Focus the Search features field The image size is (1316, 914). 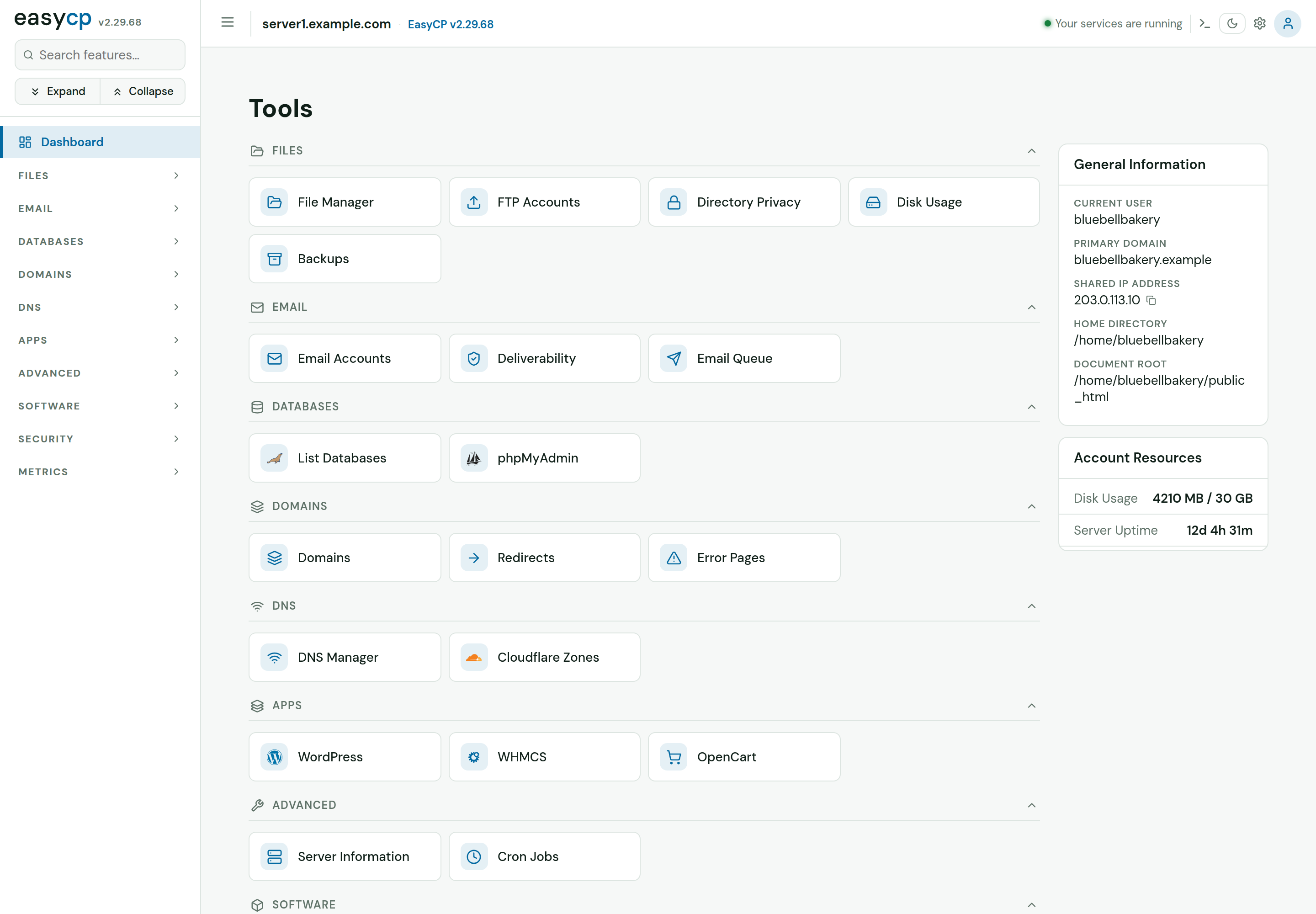tap(100, 55)
